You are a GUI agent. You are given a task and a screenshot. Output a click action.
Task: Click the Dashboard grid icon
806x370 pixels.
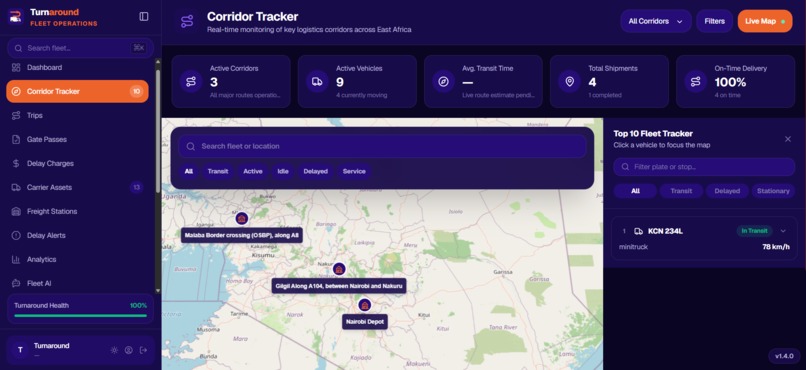16,67
